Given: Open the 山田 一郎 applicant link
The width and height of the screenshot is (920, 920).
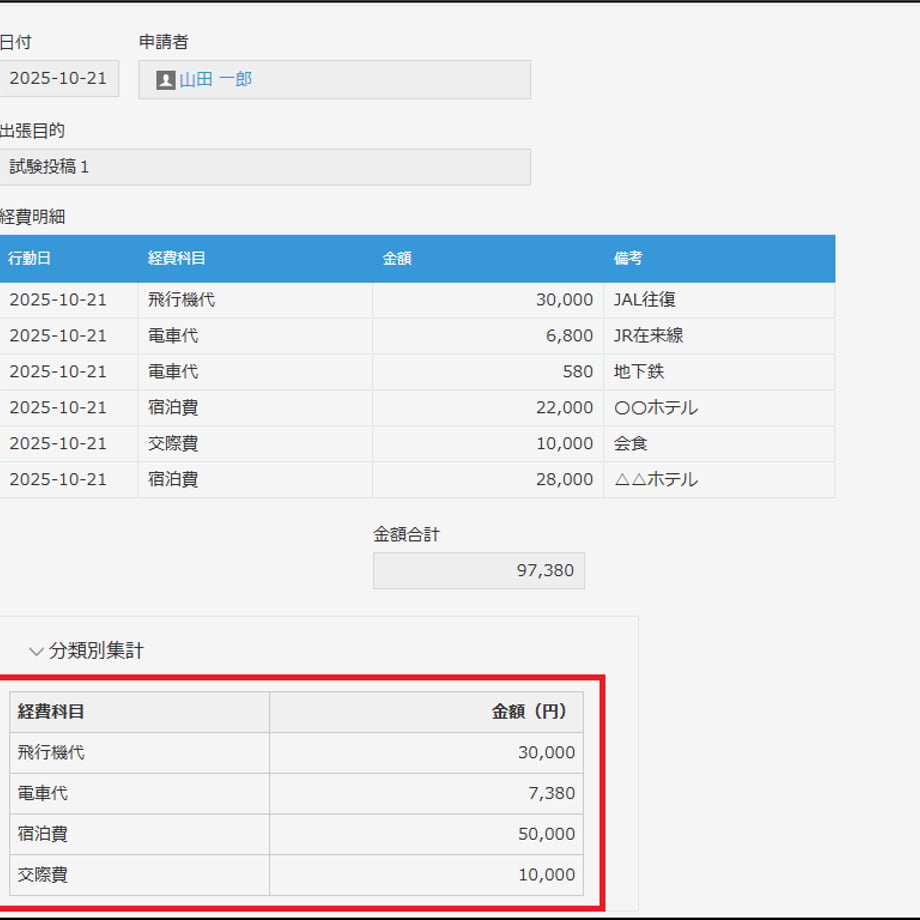Looking at the screenshot, I should (215, 79).
